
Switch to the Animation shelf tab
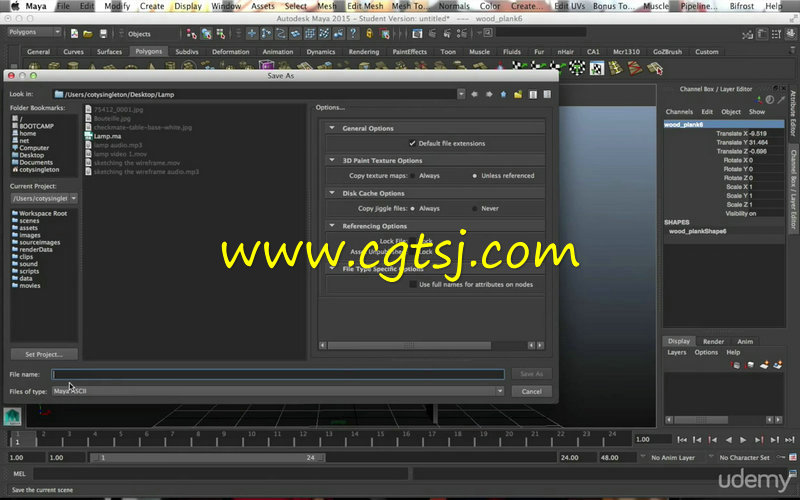click(x=278, y=52)
